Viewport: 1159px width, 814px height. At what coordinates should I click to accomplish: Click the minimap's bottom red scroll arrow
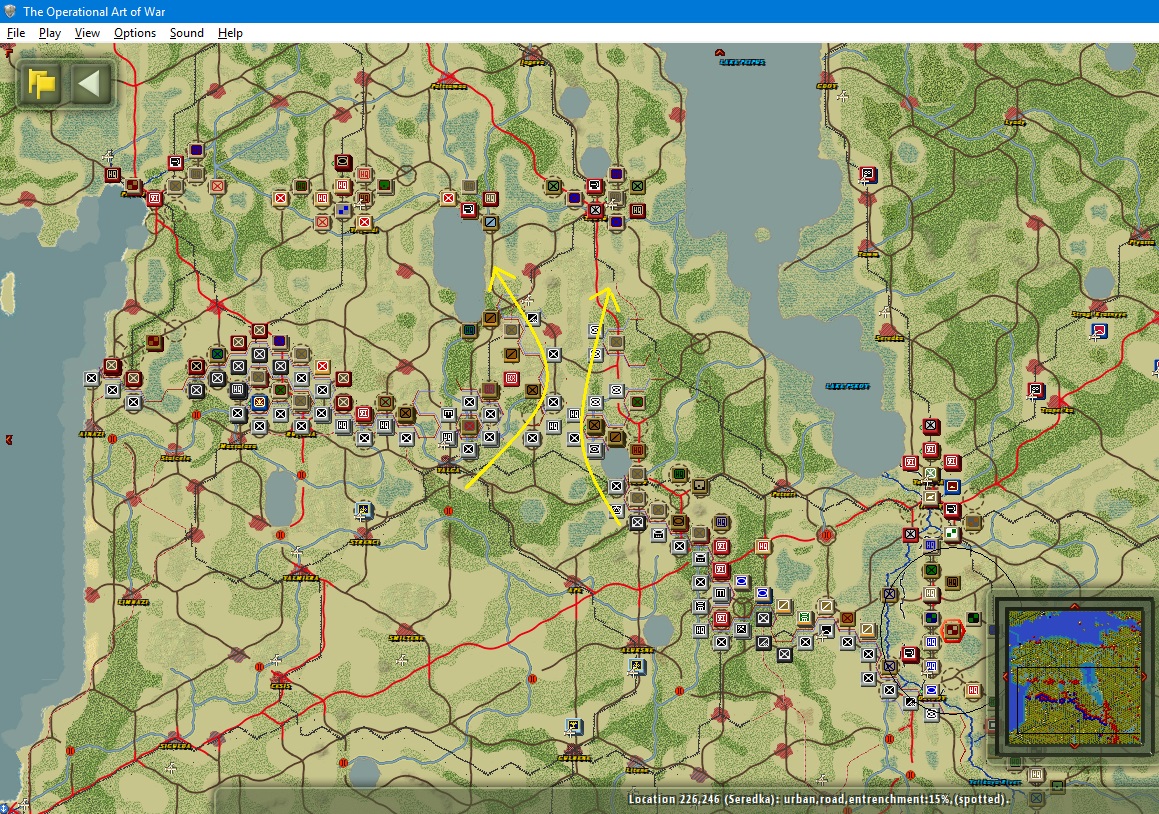(1074, 747)
